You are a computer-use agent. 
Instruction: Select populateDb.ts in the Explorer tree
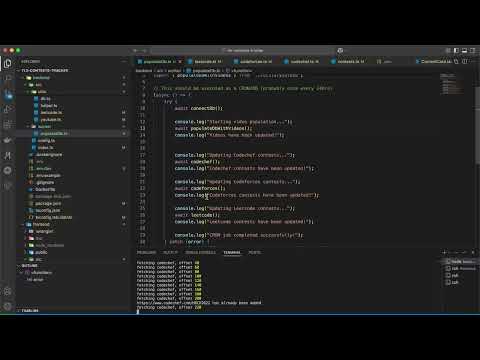click(53, 133)
